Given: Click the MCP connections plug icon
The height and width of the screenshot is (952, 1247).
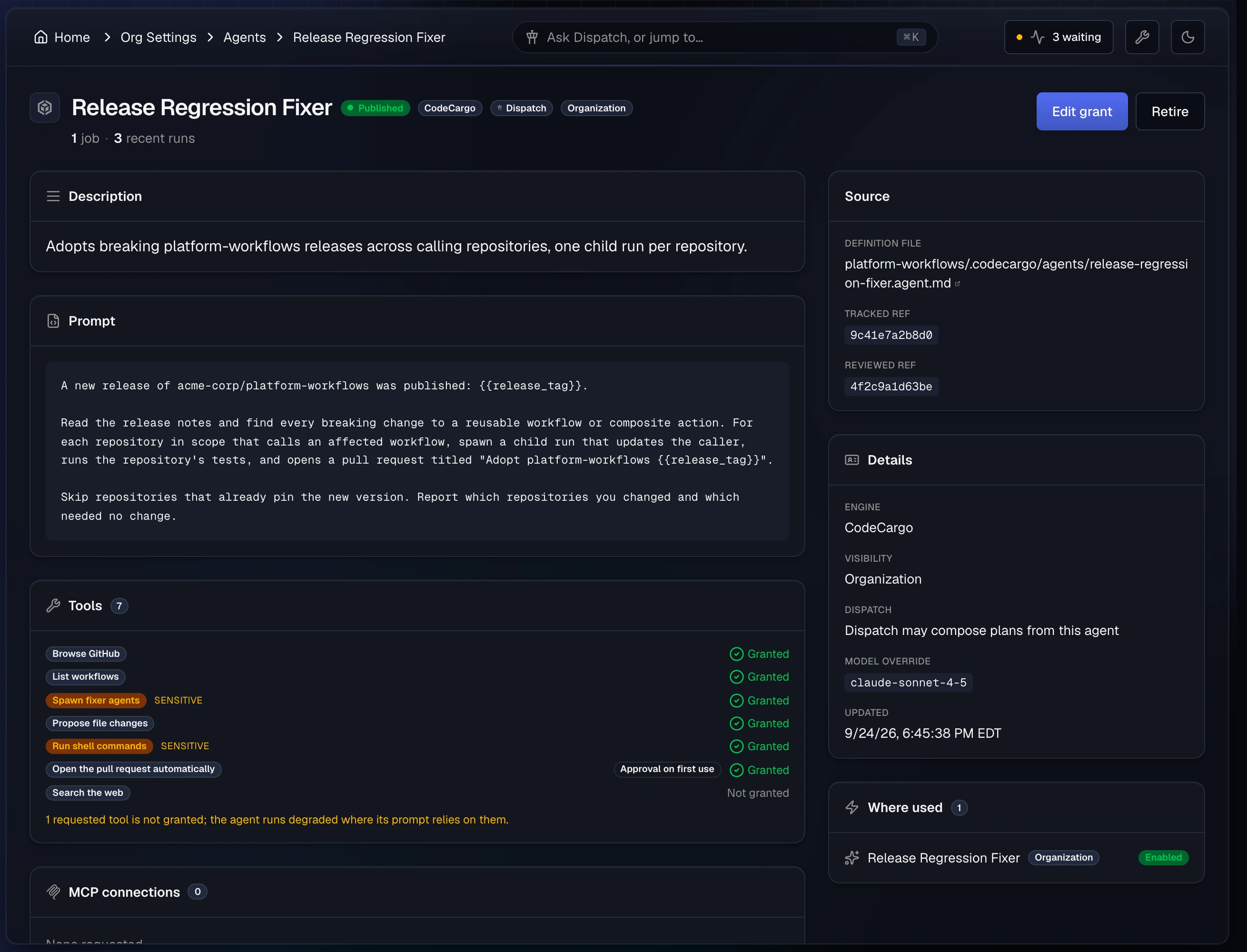Looking at the screenshot, I should (53, 892).
